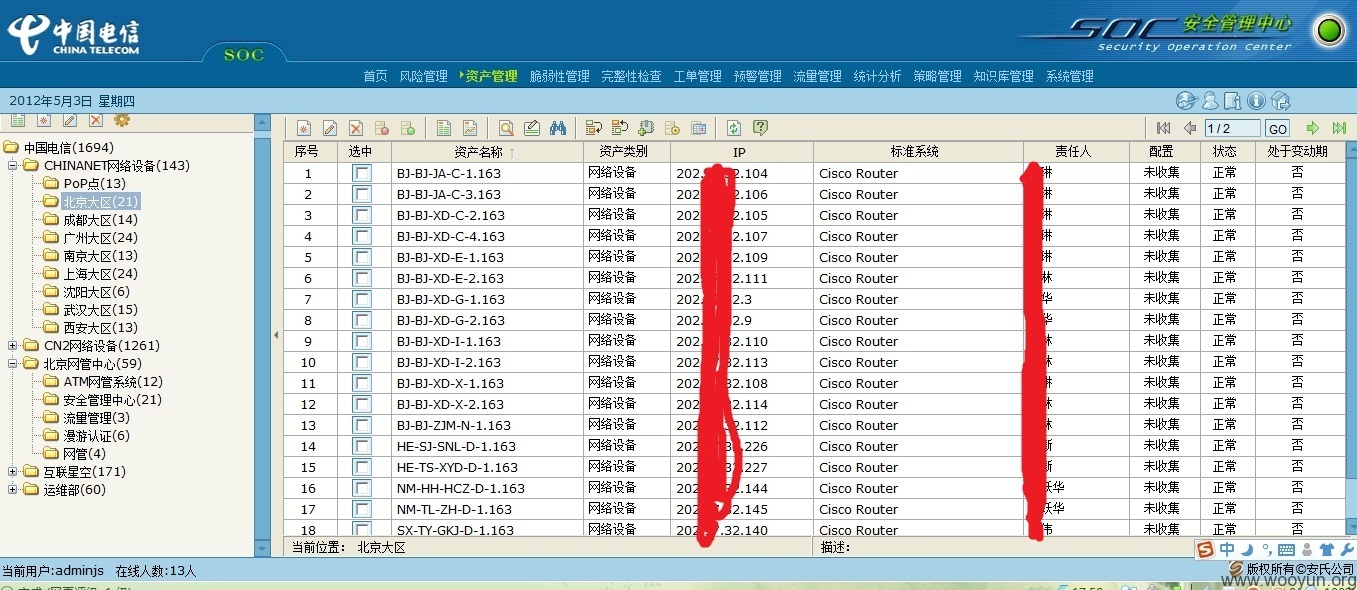Screen dimensions: 1357x590
Task: Go to the previous page with the gray arrow
Action: [1190, 128]
